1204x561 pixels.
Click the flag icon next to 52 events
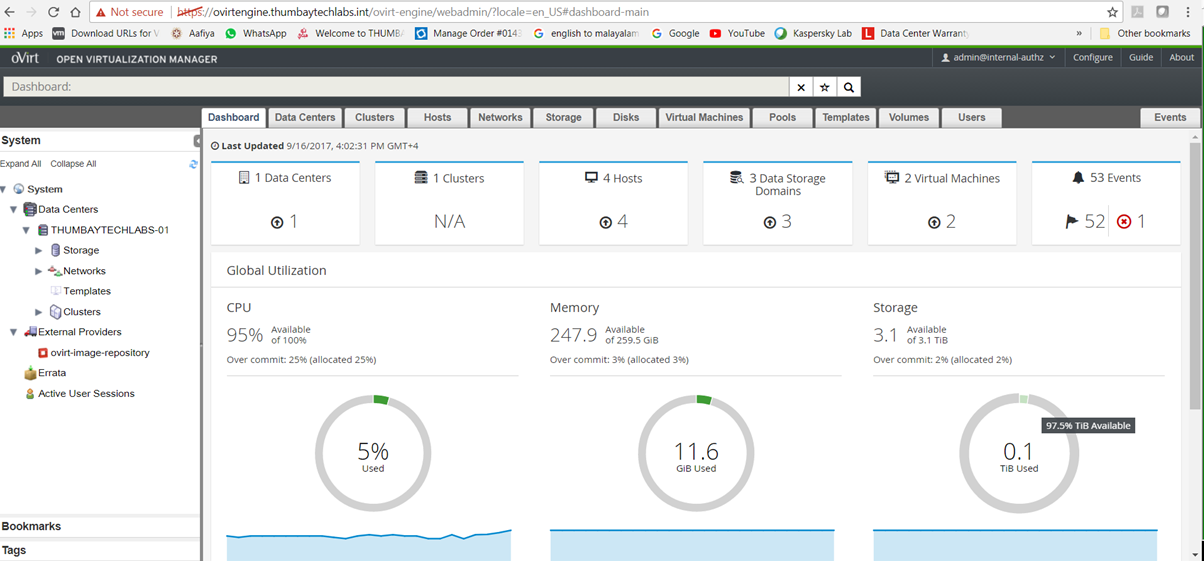tap(1072, 222)
